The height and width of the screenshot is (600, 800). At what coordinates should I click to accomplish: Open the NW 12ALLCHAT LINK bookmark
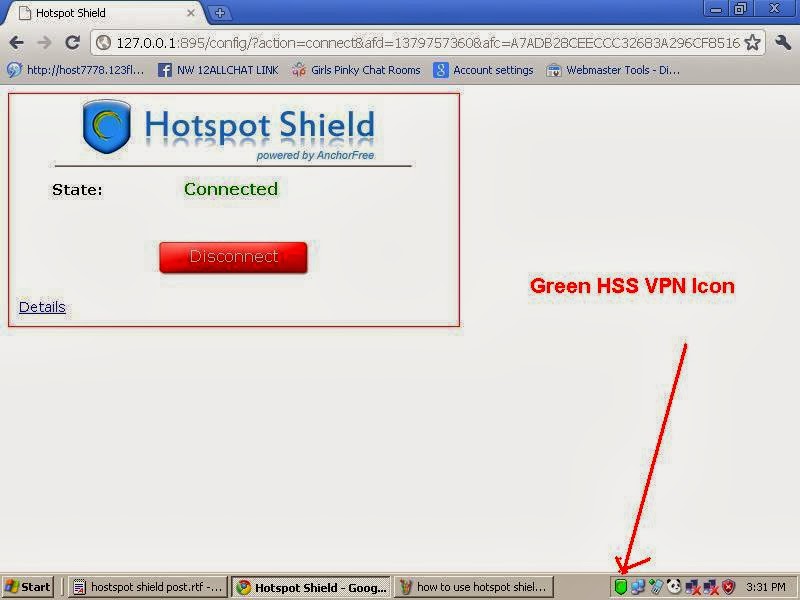click(x=218, y=70)
